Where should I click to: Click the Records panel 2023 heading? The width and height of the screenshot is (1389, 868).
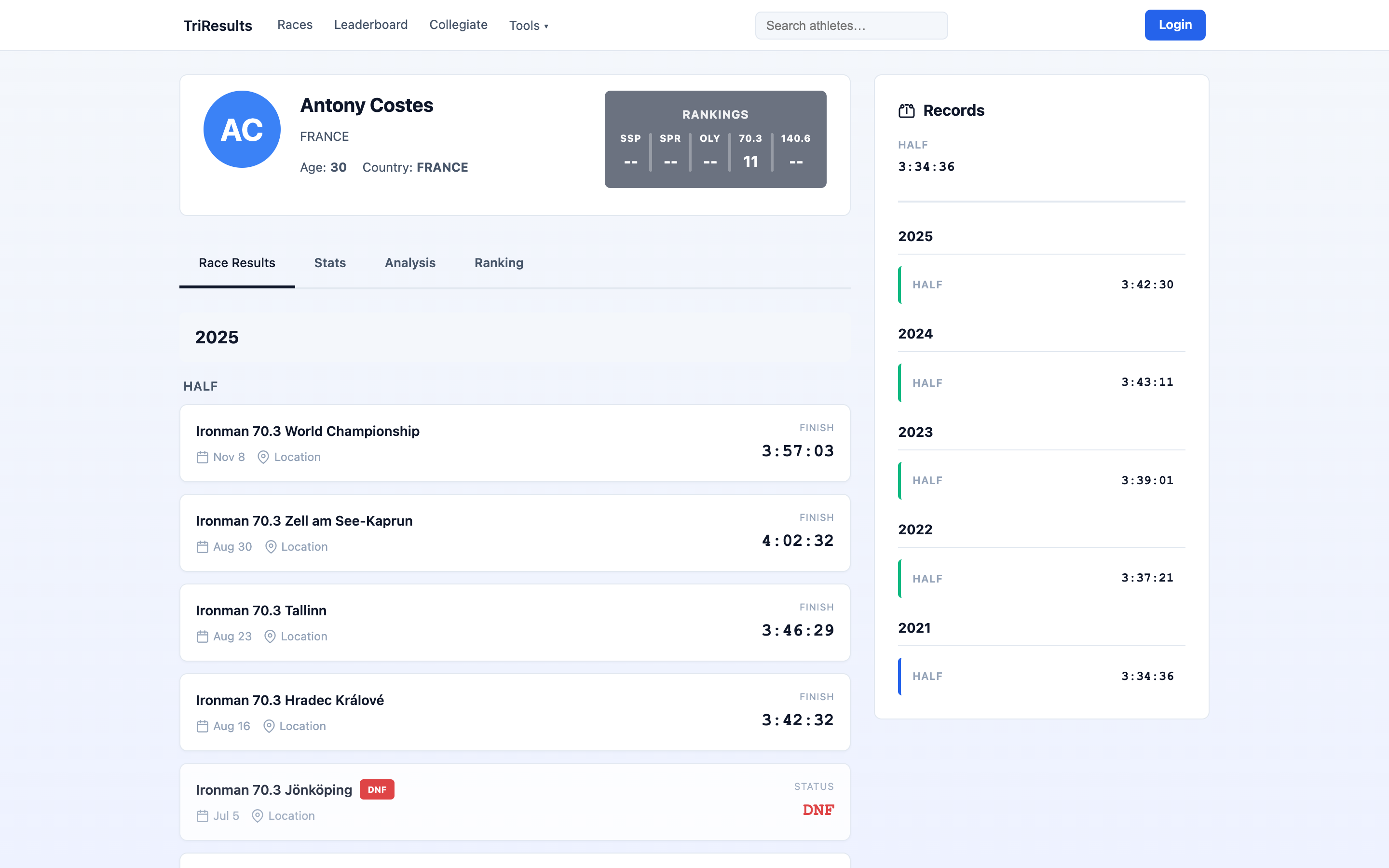[915, 432]
